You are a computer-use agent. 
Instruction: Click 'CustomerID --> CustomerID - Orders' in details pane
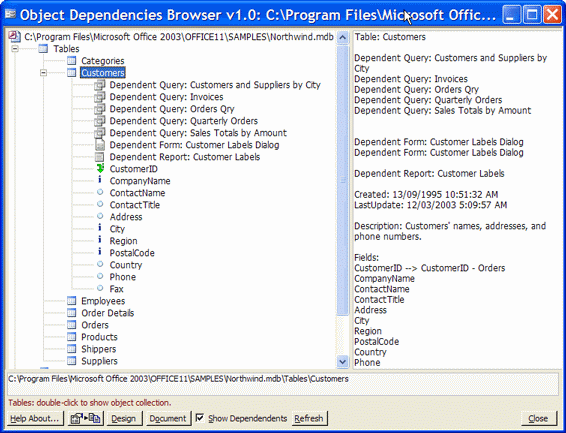coord(430,268)
